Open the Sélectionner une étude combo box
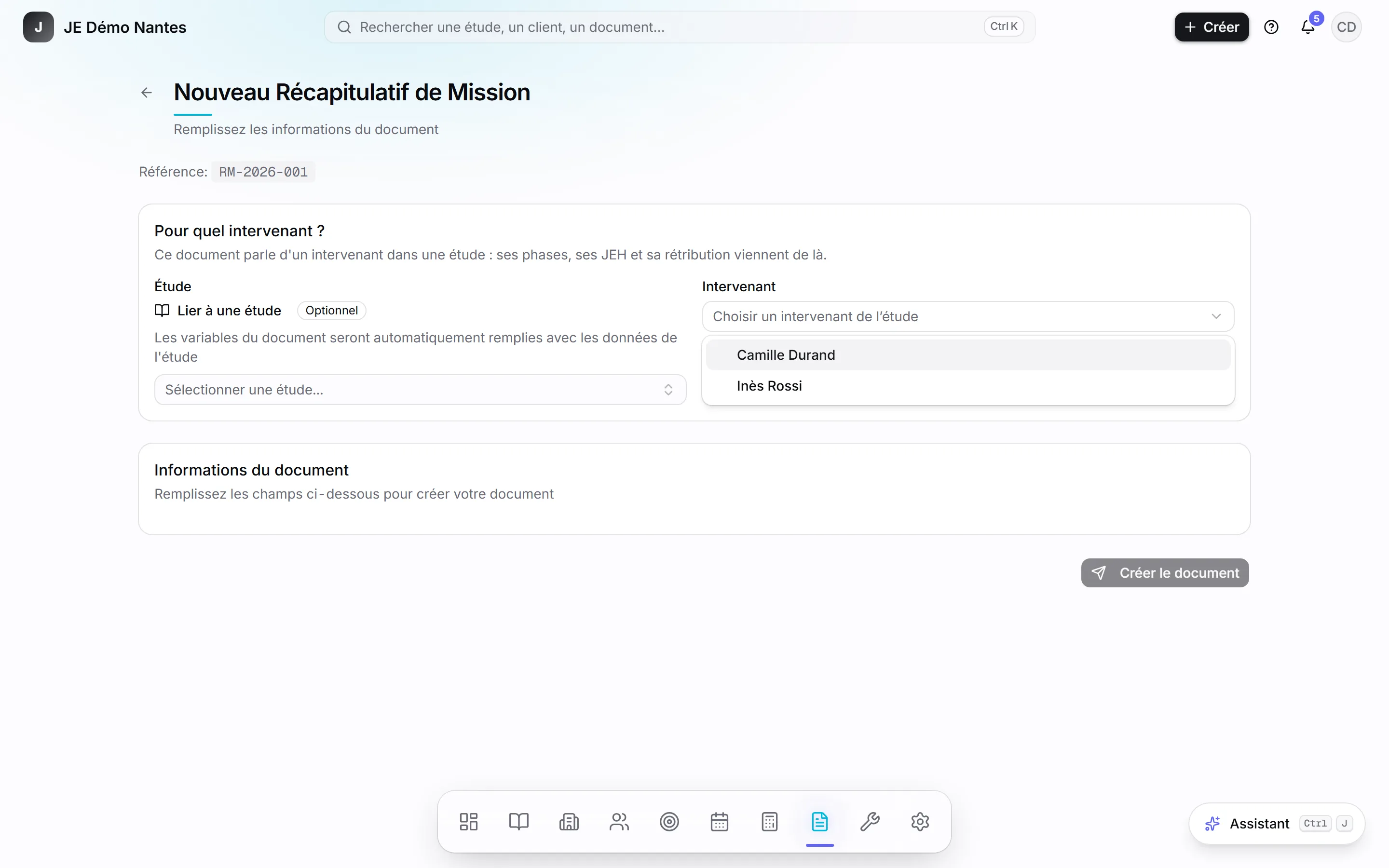Screen dimensions: 1389x868 (420, 390)
